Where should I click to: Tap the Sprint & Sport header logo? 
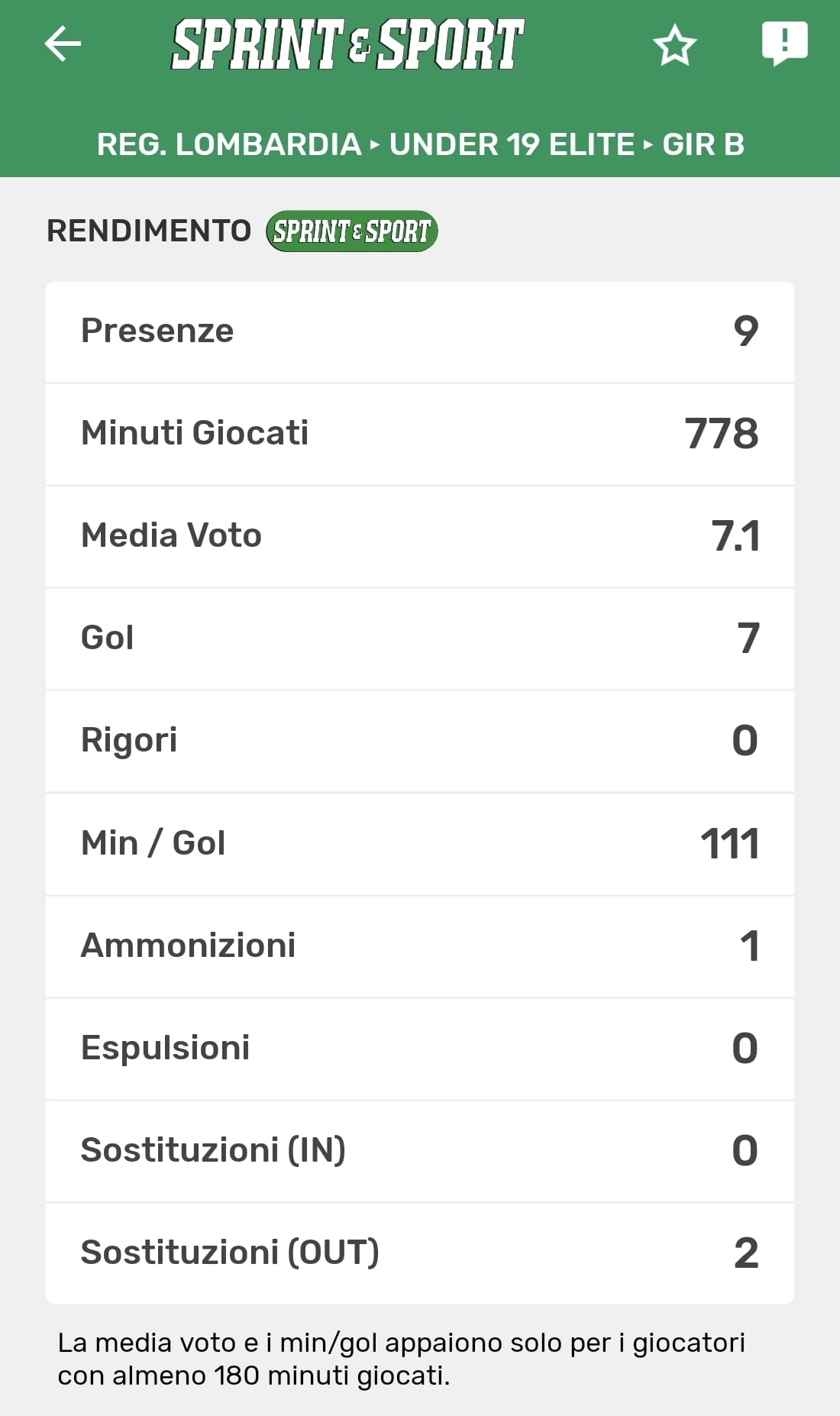tap(347, 45)
